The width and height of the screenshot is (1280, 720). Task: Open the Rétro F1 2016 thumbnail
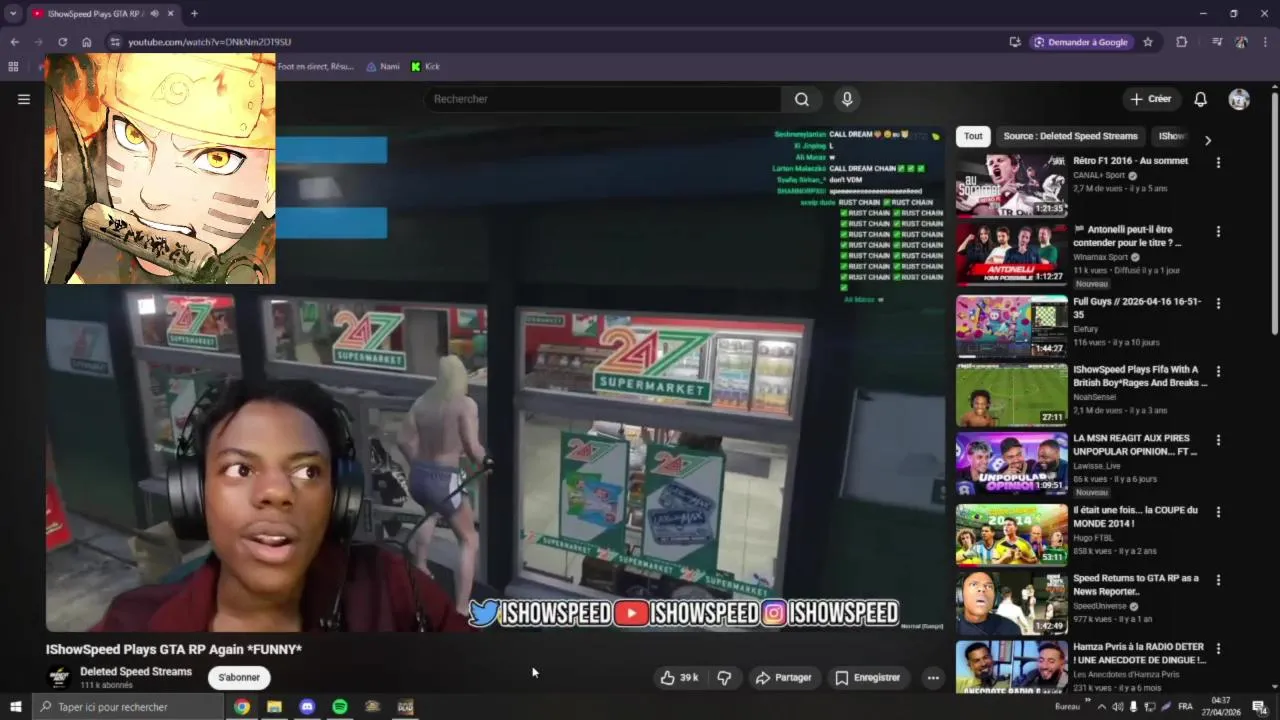1011,185
